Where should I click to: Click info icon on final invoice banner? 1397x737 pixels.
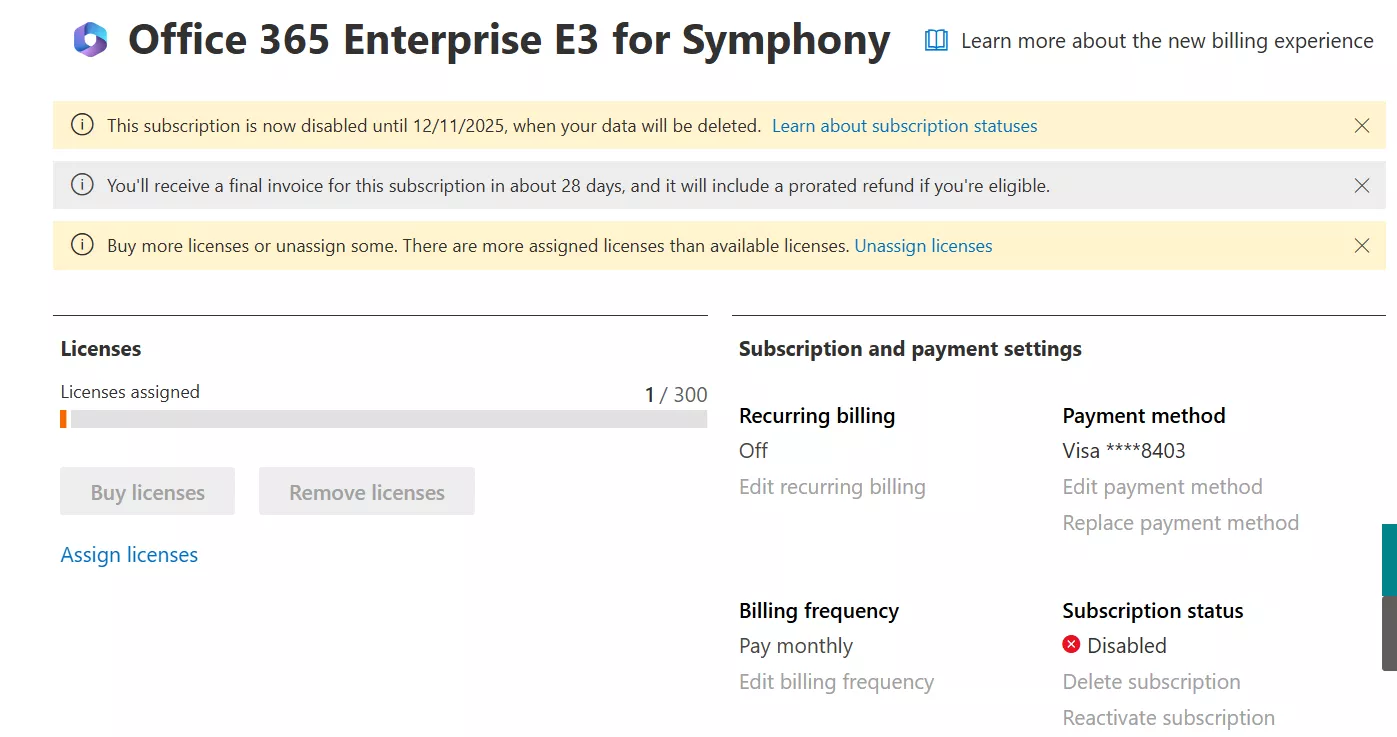(82, 186)
